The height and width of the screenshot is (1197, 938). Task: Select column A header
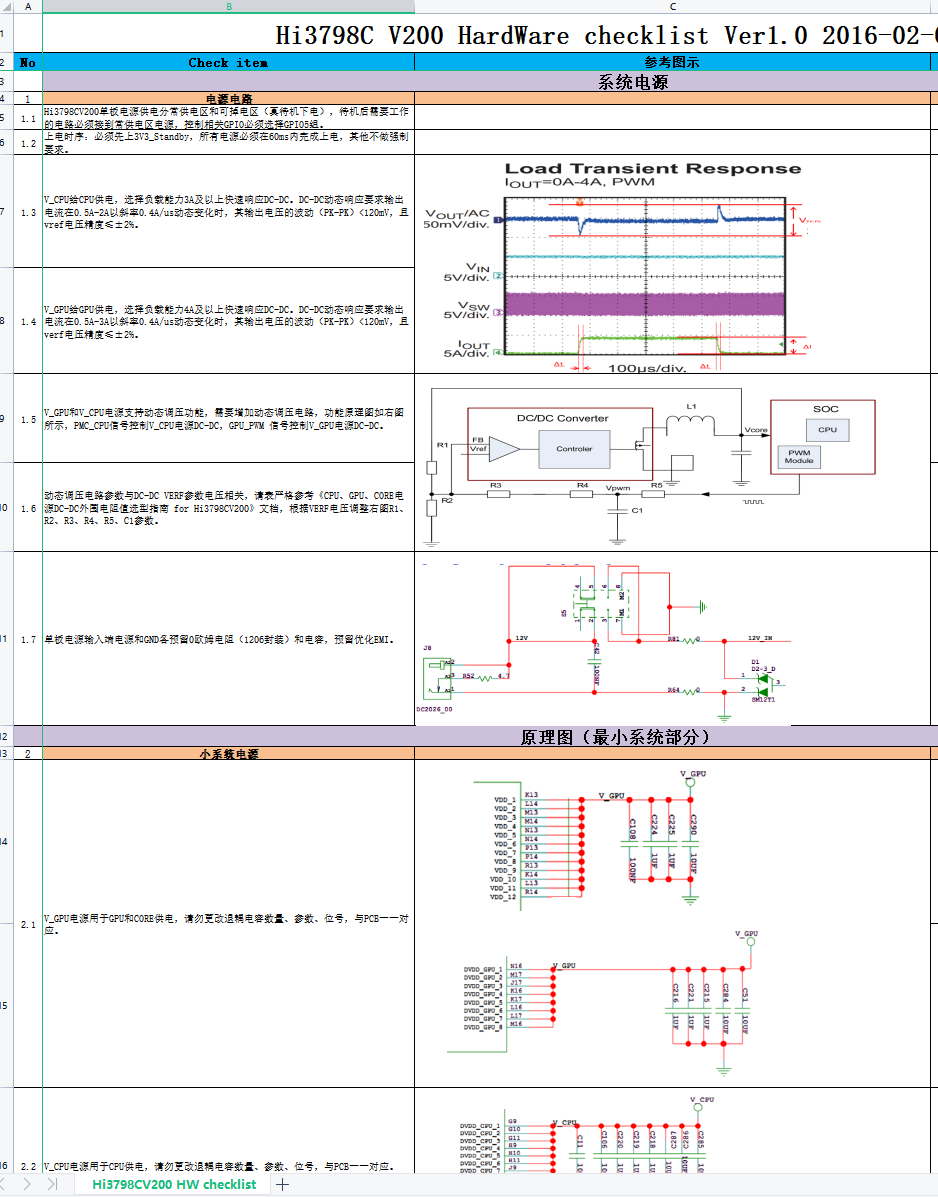(x=27, y=7)
